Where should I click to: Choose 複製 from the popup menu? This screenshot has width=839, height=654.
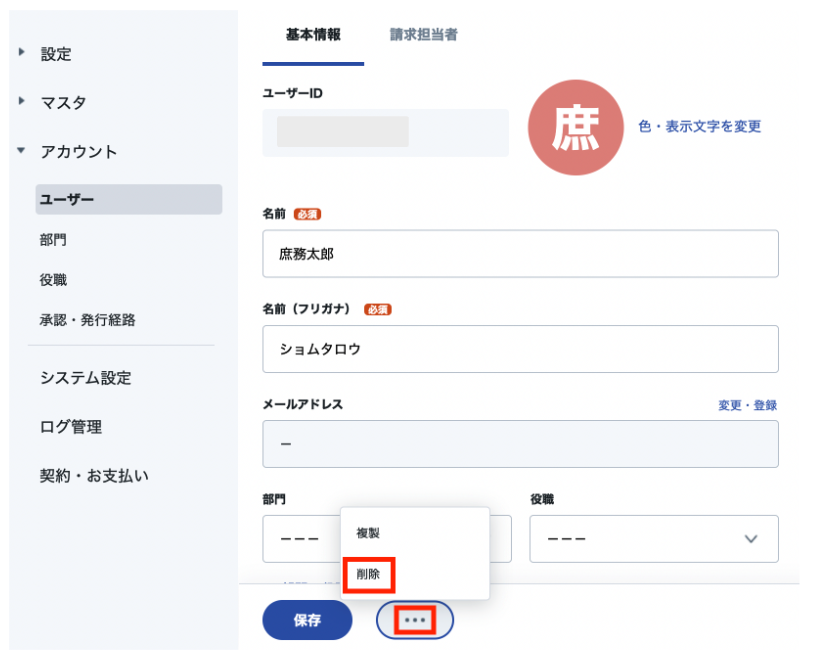click(x=368, y=533)
